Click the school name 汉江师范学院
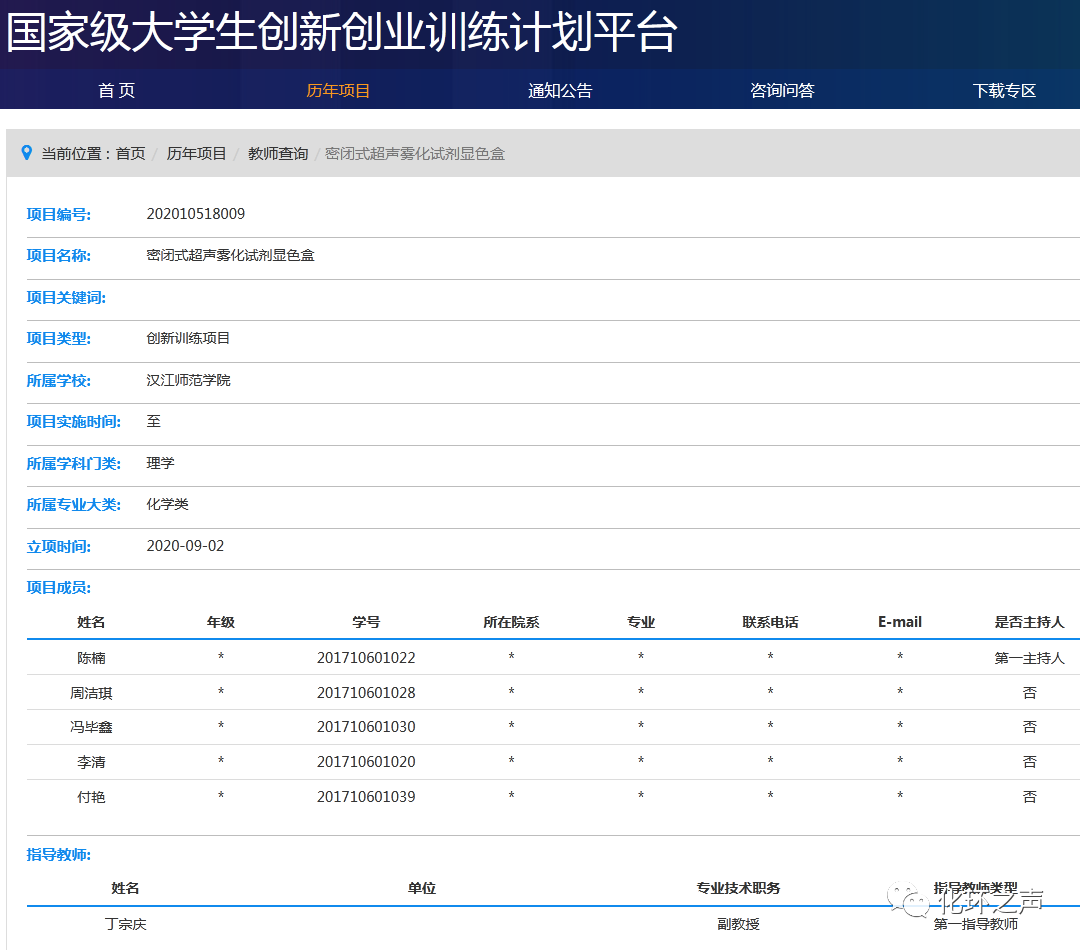This screenshot has width=1080, height=950. tap(188, 380)
